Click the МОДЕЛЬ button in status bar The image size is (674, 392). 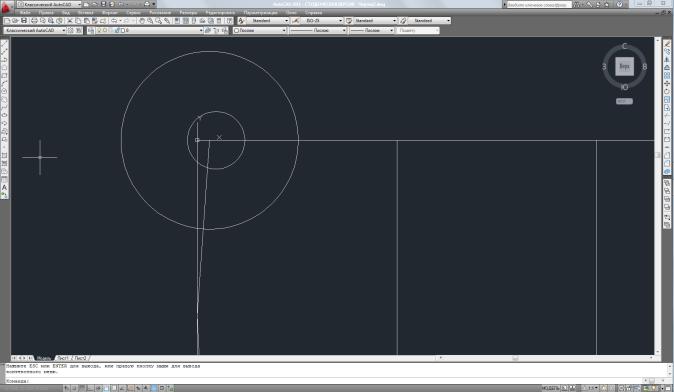click(x=551, y=388)
